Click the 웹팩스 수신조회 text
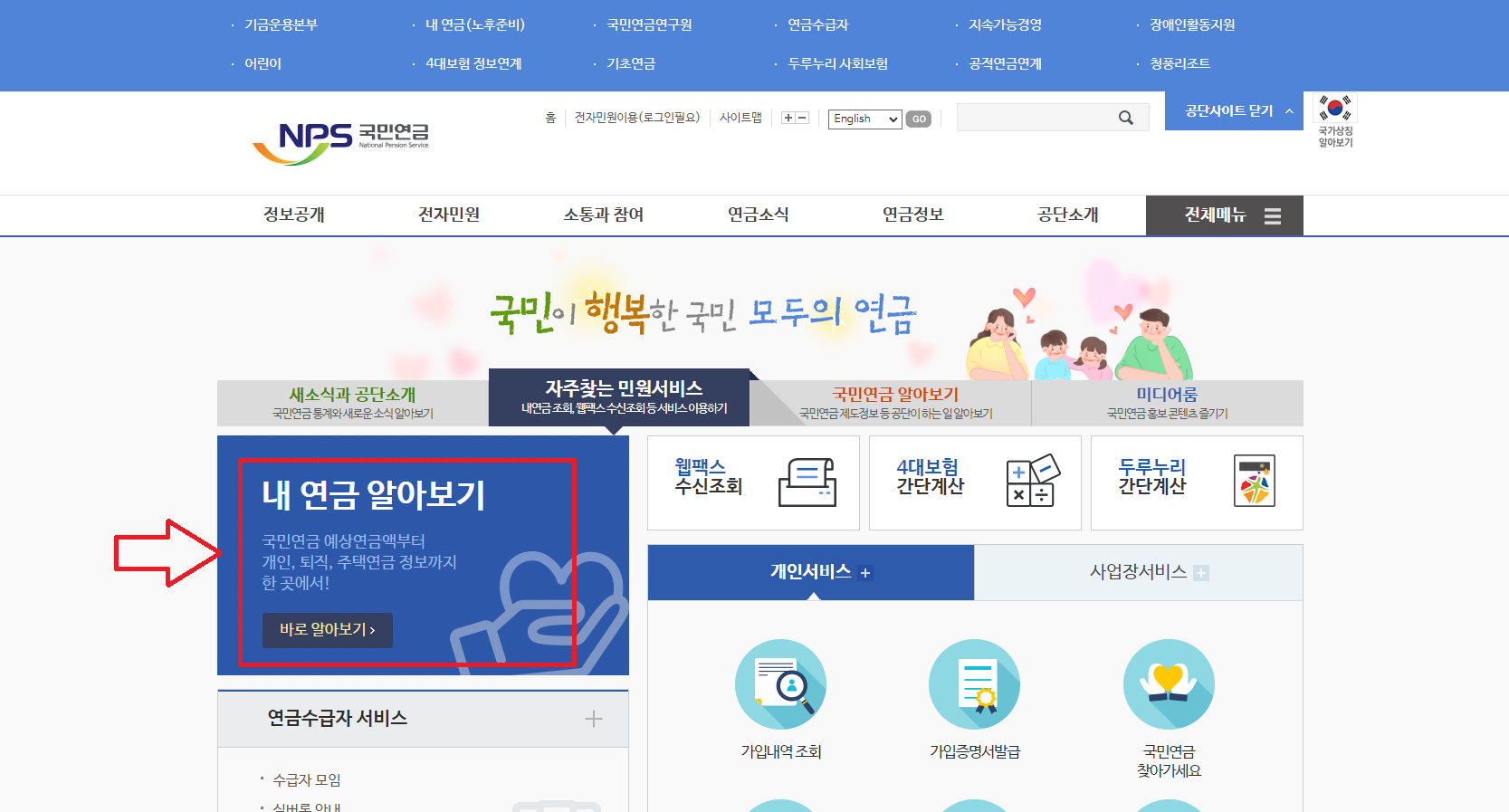 pyautogui.click(x=709, y=477)
